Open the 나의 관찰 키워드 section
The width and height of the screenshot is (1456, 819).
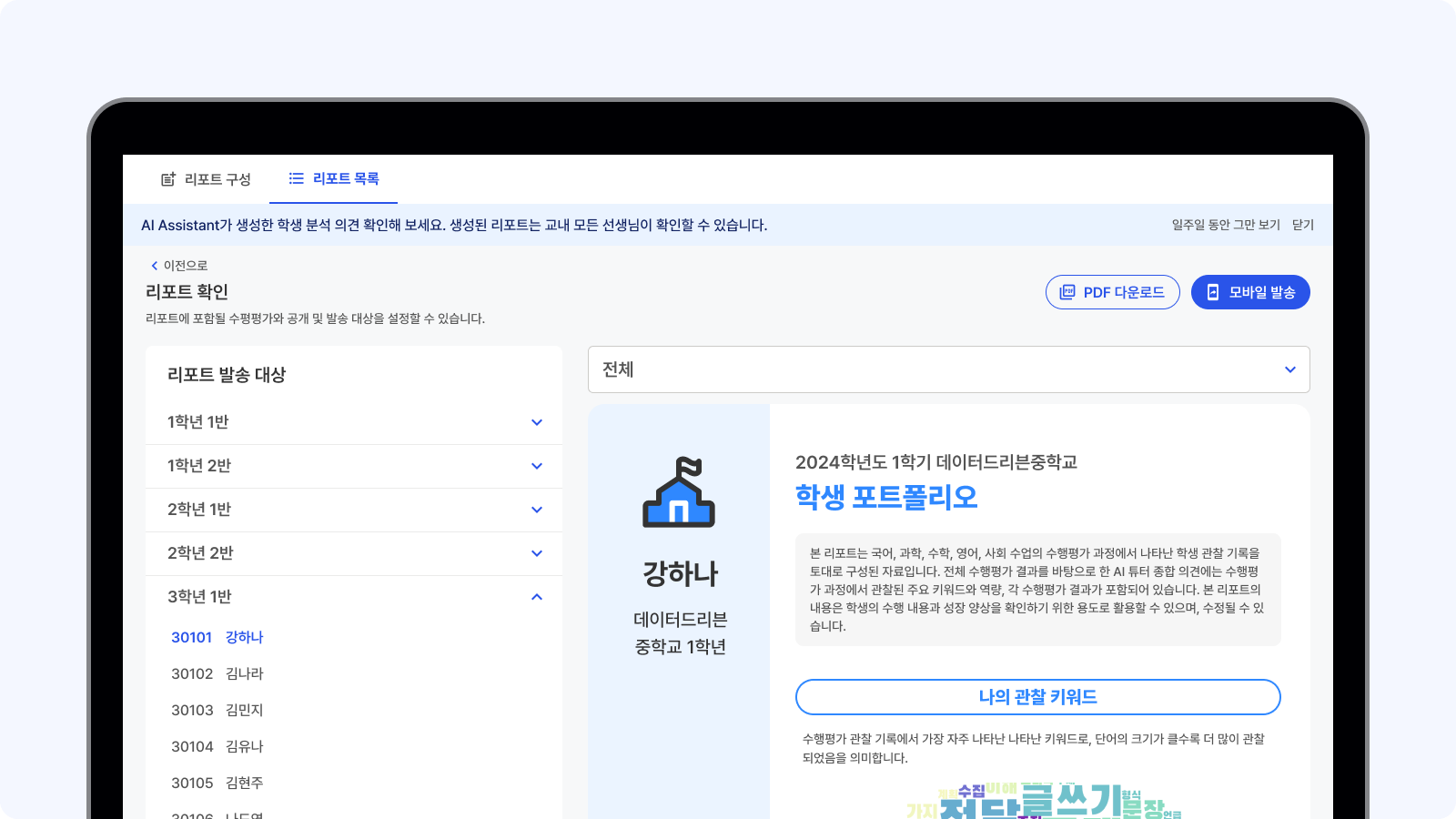pyautogui.click(x=1038, y=697)
